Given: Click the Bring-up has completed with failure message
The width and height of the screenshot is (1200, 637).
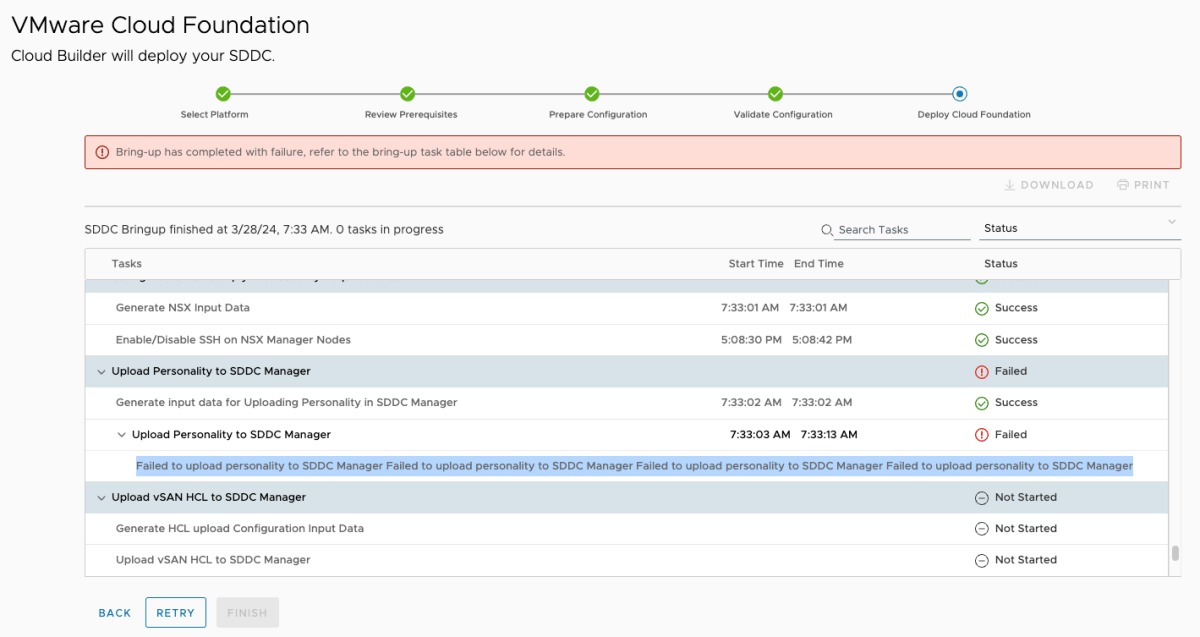Looking at the screenshot, I should point(341,153).
